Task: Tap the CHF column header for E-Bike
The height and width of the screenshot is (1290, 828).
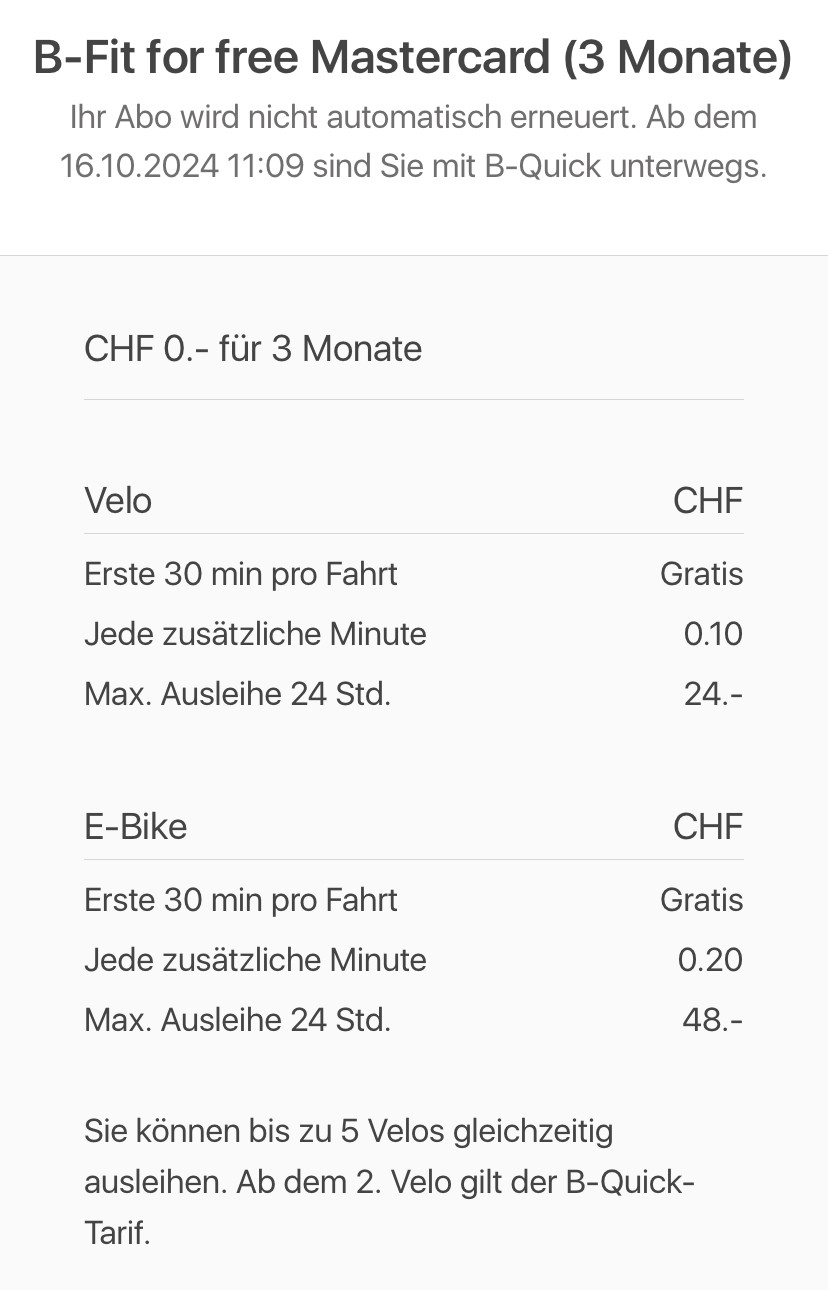Action: coord(708,826)
